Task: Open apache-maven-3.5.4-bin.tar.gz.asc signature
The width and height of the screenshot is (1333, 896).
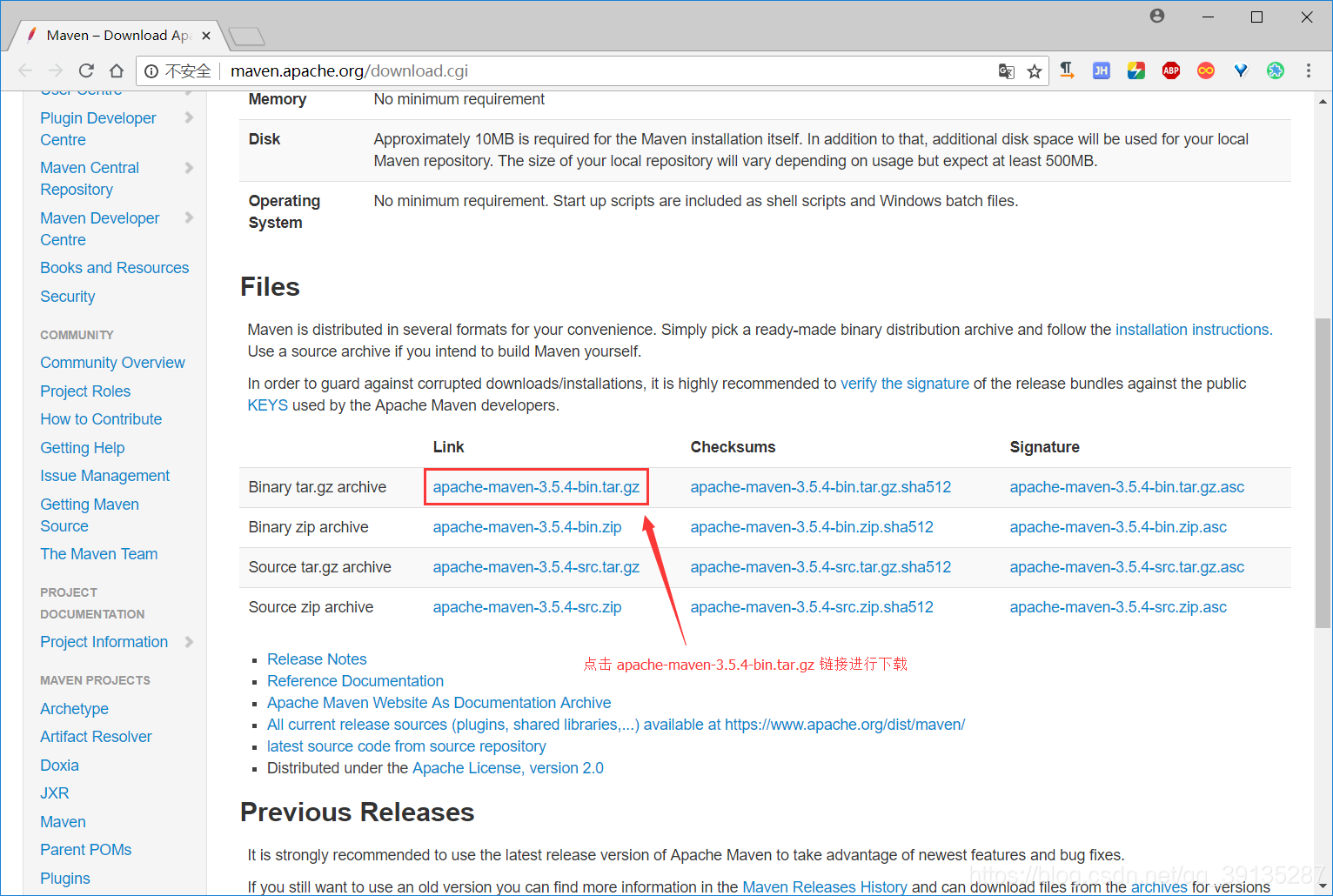Action: pyautogui.click(x=1127, y=487)
